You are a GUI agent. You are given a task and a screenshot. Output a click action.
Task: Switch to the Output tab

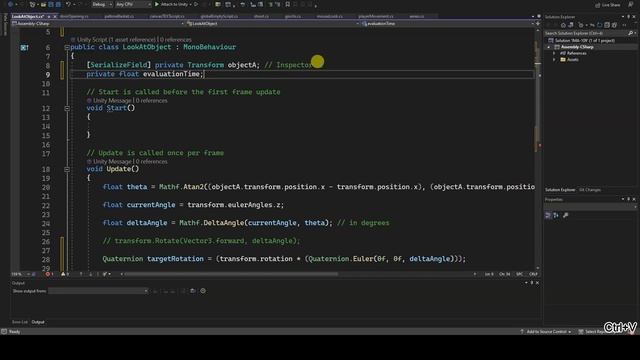tap(38, 322)
